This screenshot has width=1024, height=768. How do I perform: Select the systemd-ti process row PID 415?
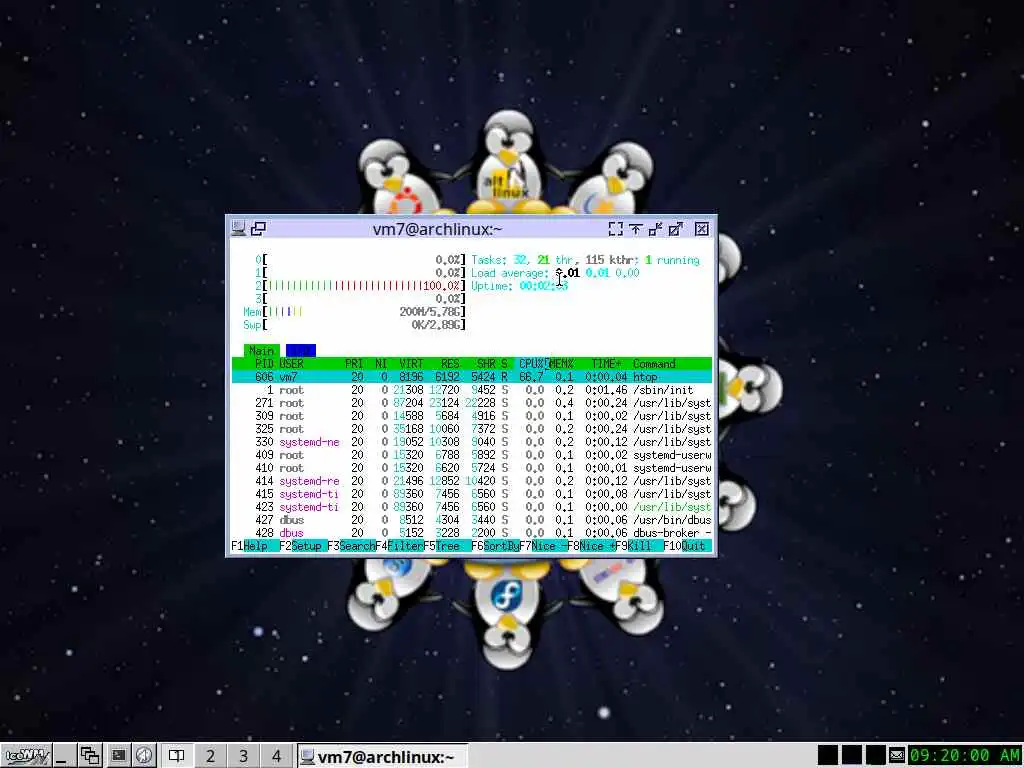point(472,494)
